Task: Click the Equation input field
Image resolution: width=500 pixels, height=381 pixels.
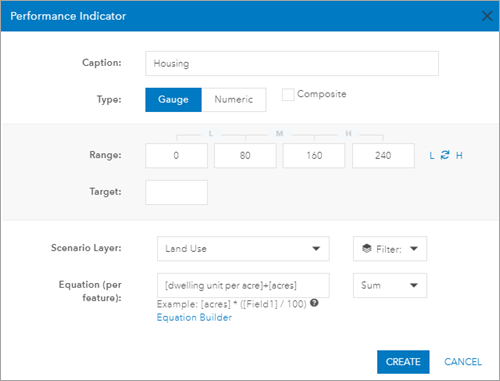Action: coord(243,285)
